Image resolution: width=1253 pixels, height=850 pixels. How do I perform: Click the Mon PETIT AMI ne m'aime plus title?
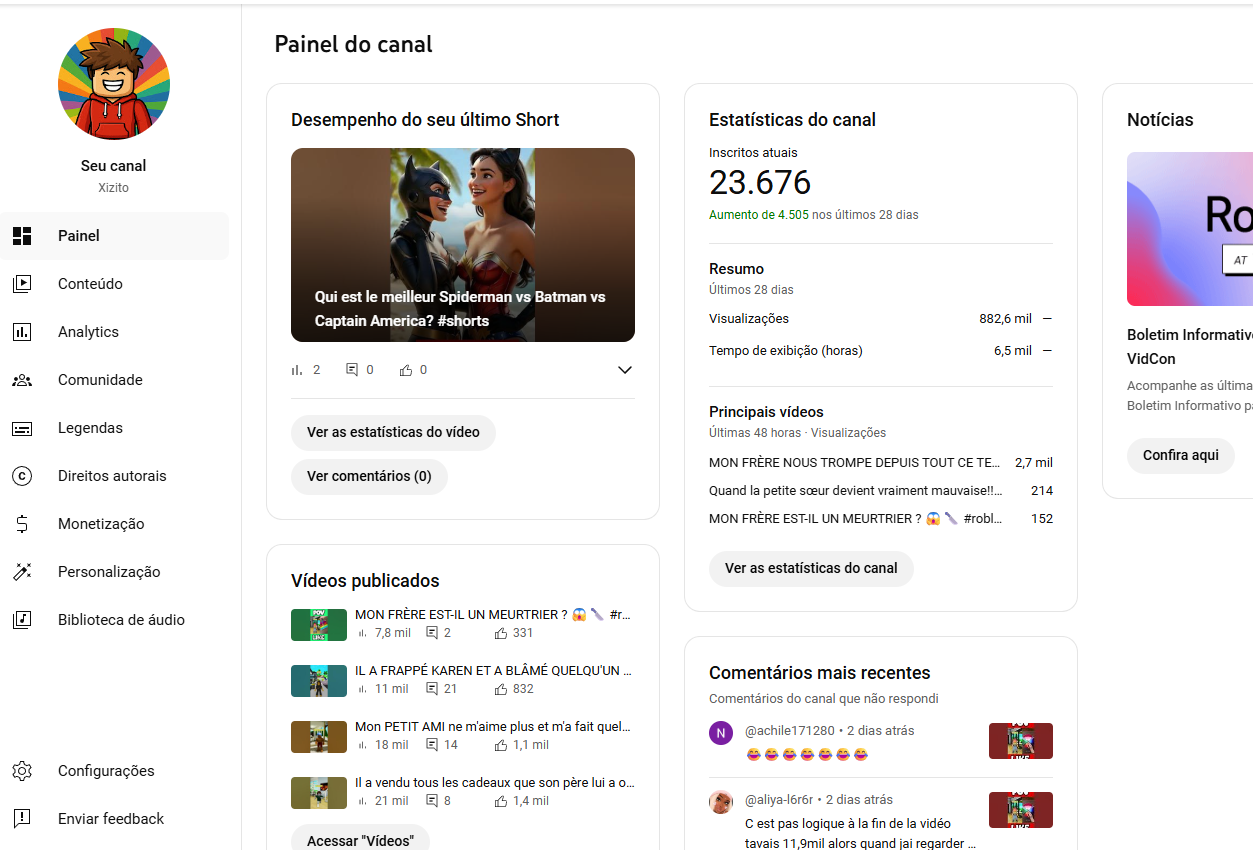point(493,727)
